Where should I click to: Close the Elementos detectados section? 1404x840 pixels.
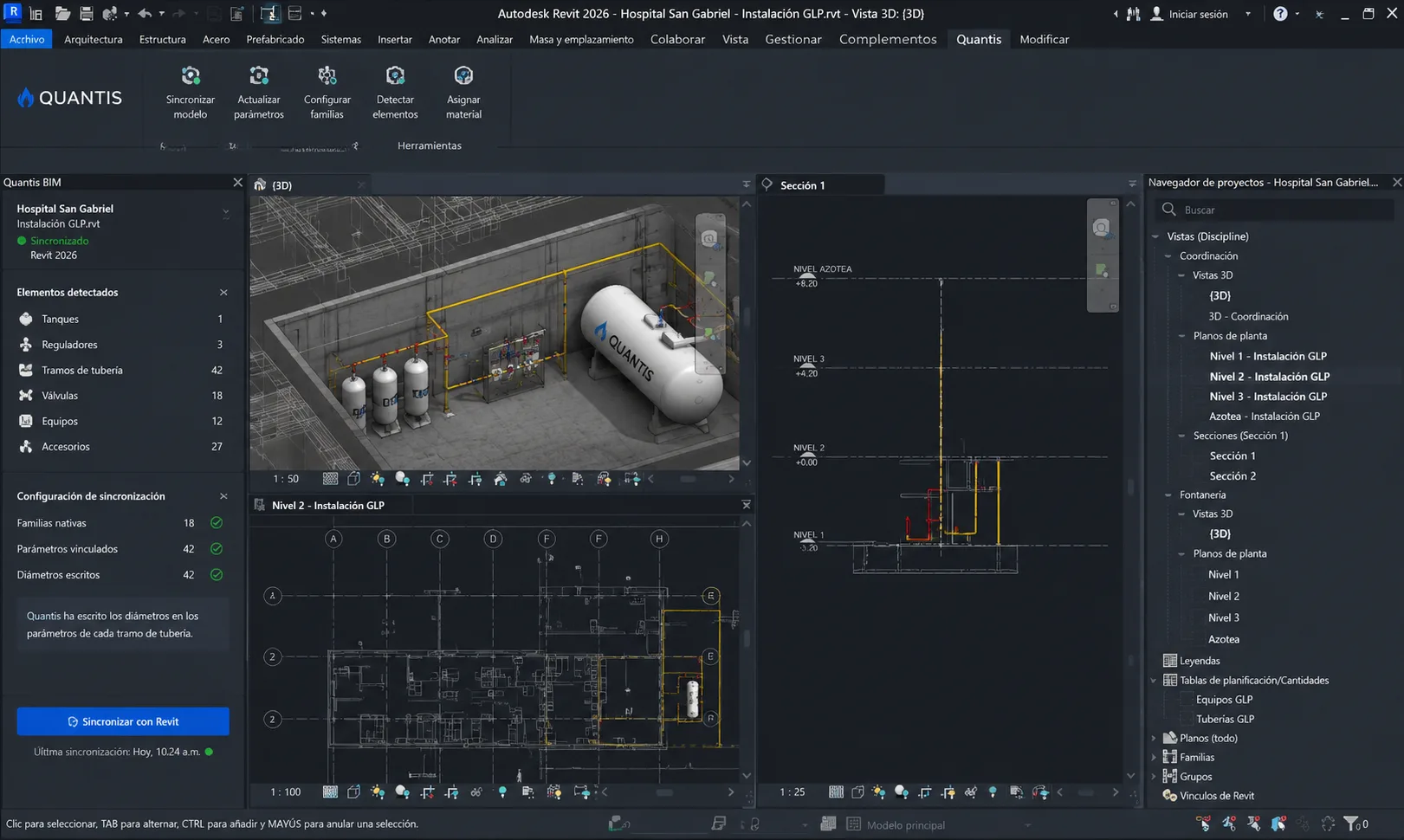(223, 293)
